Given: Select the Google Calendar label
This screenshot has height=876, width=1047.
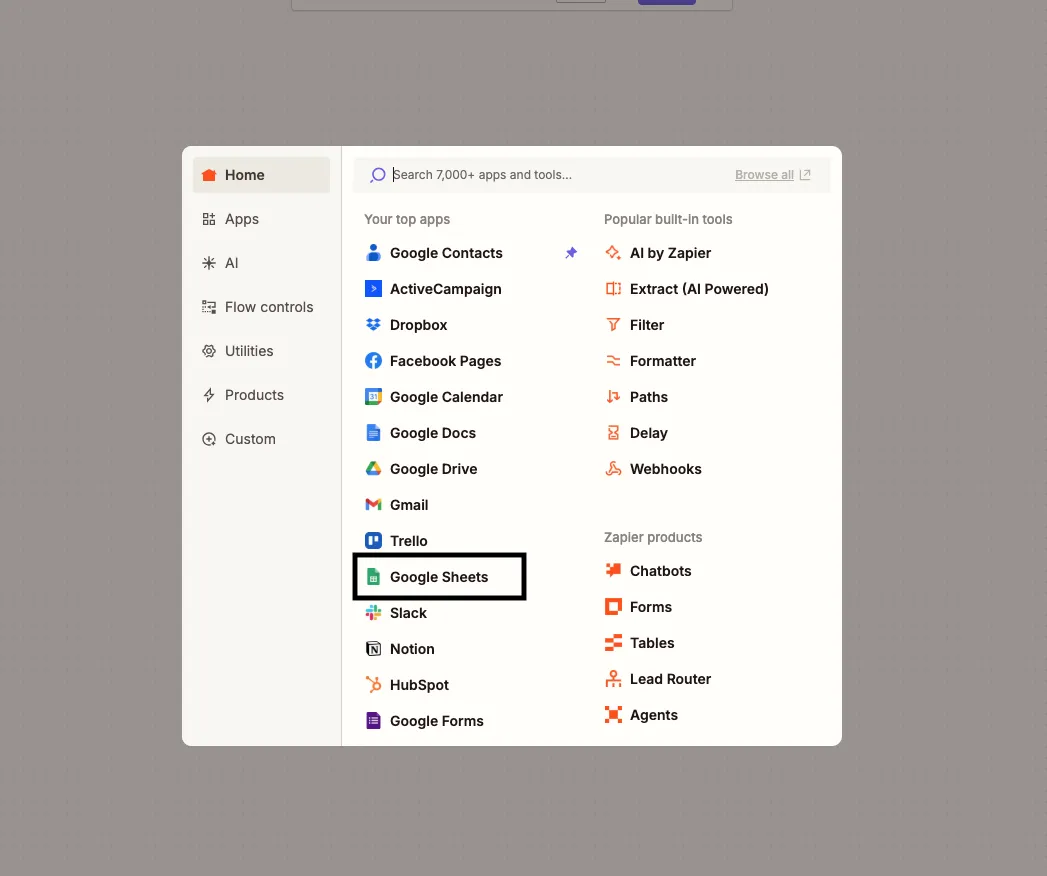Looking at the screenshot, I should 446,397.
